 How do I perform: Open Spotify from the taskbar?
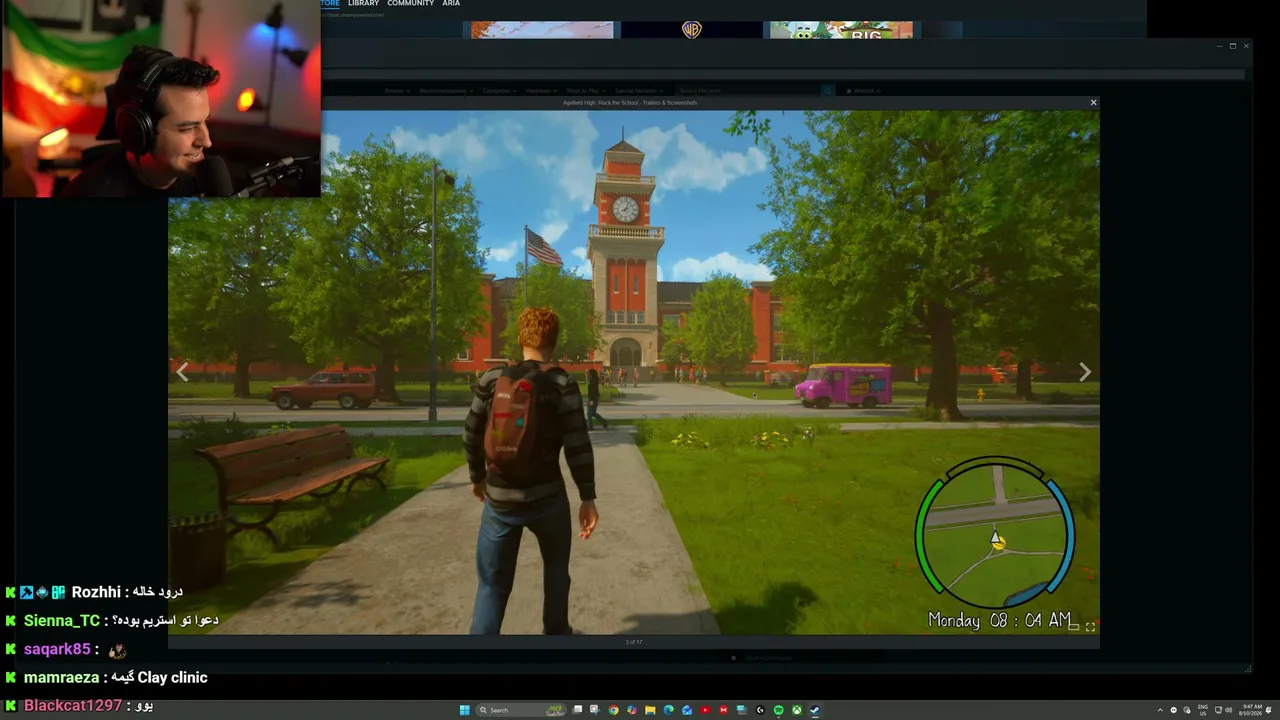point(778,710)
